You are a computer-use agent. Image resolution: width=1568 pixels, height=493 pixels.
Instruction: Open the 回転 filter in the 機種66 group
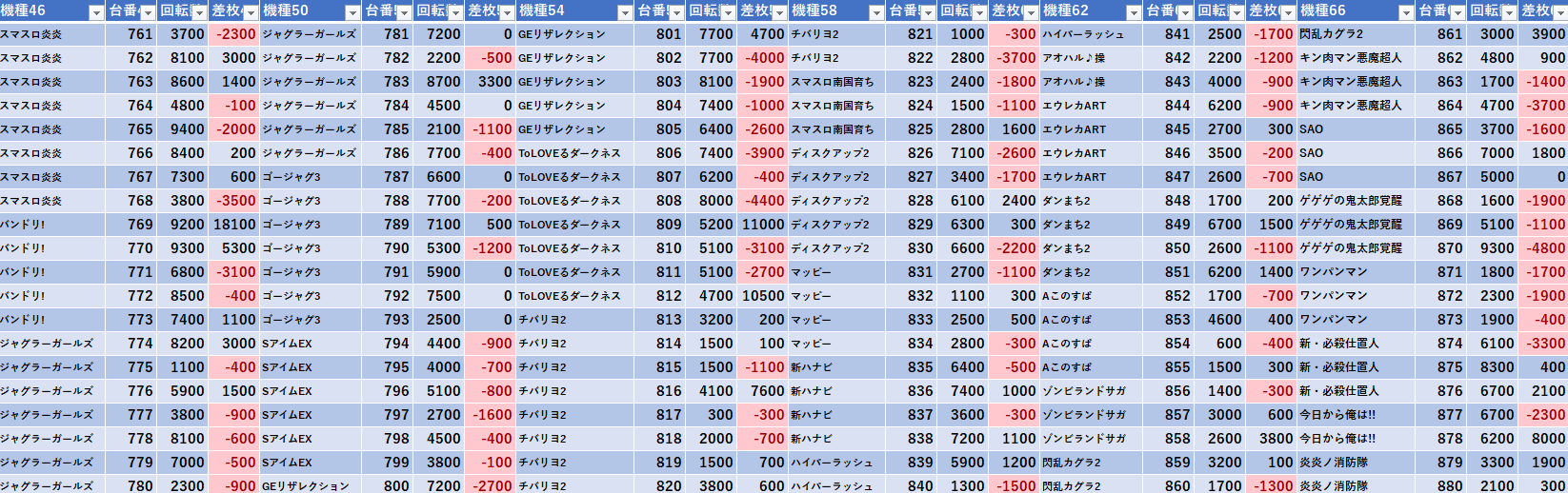point(1509,12)
